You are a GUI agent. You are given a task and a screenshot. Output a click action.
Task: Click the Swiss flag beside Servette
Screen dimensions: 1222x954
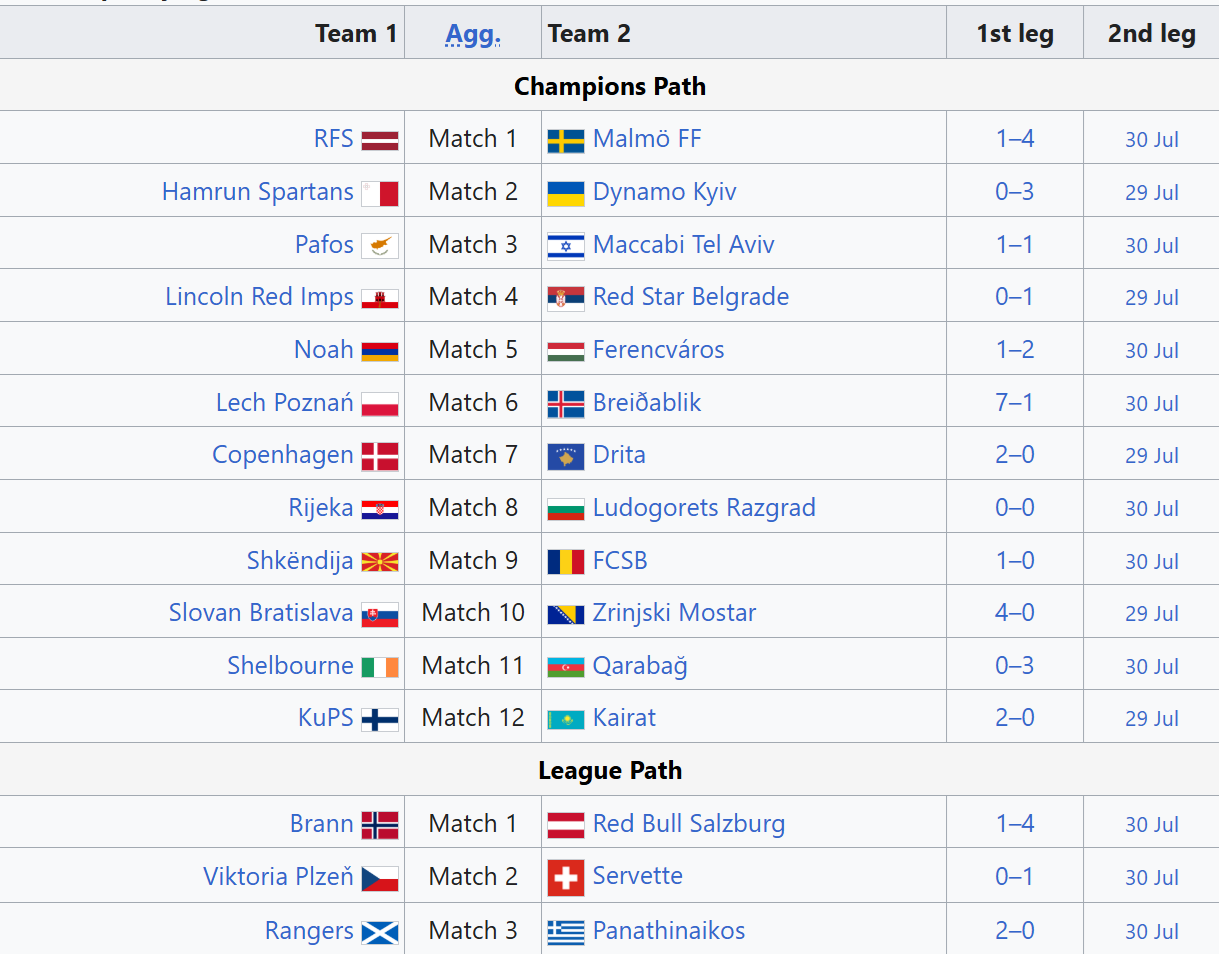(566, 878)
